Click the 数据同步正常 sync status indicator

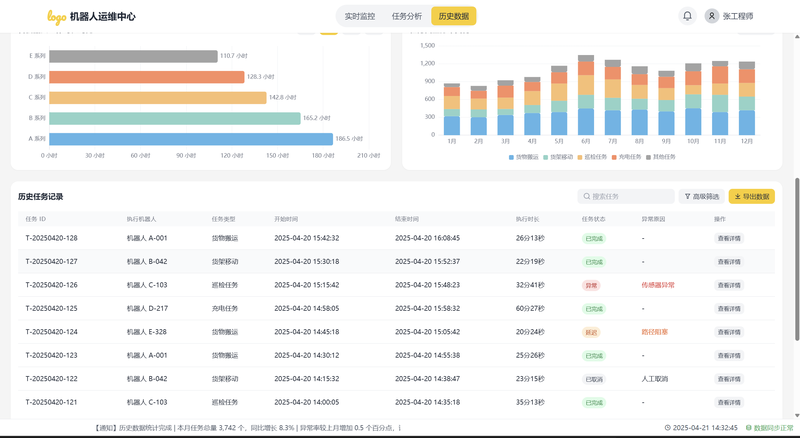click(770, 428)
